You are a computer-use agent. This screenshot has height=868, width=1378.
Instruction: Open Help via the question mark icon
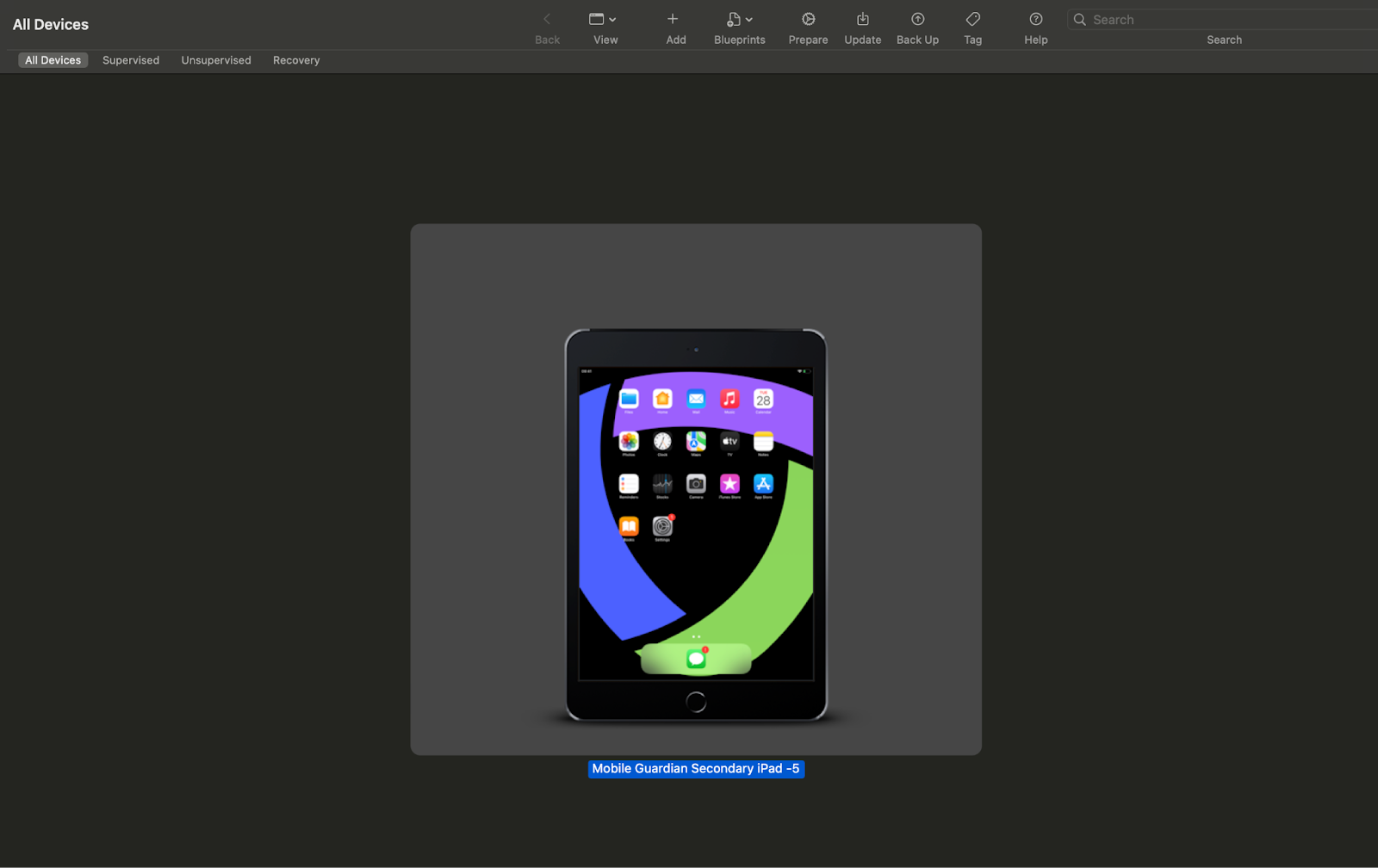point(1035,19)
